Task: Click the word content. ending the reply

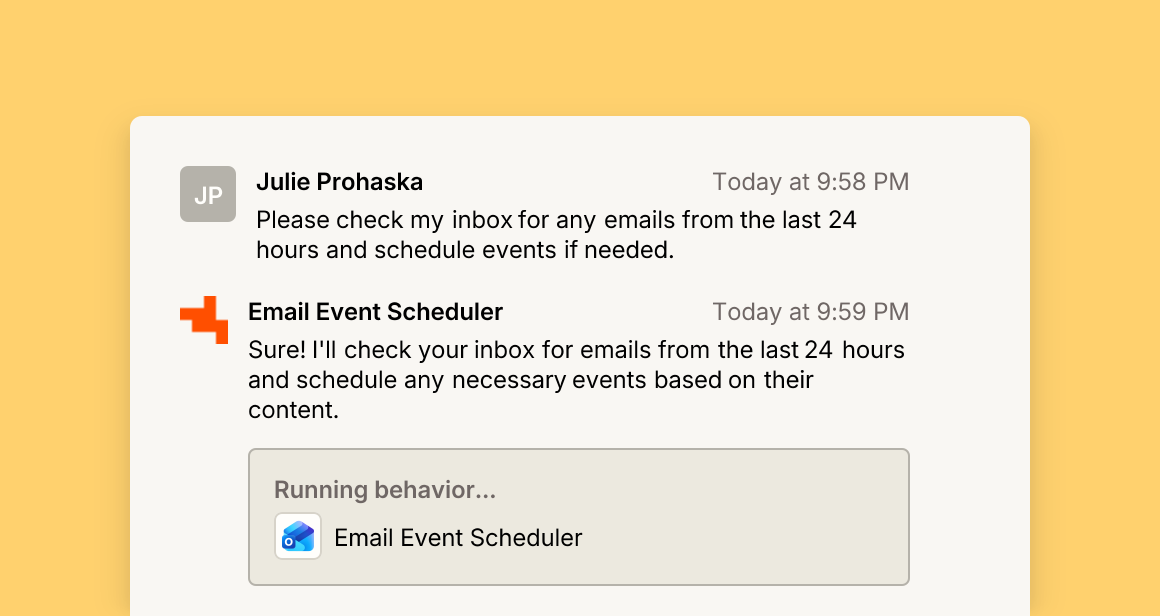Action: pos(293,410)
